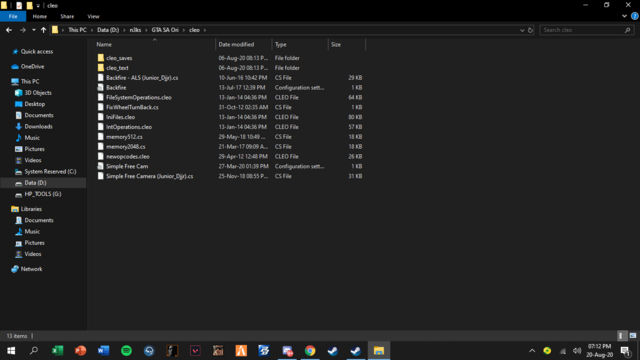The width and height of the screenshot is (640, 360).
Task: Select the FileSystemOperations.cleo file
Action: click(x=139, y=97)
